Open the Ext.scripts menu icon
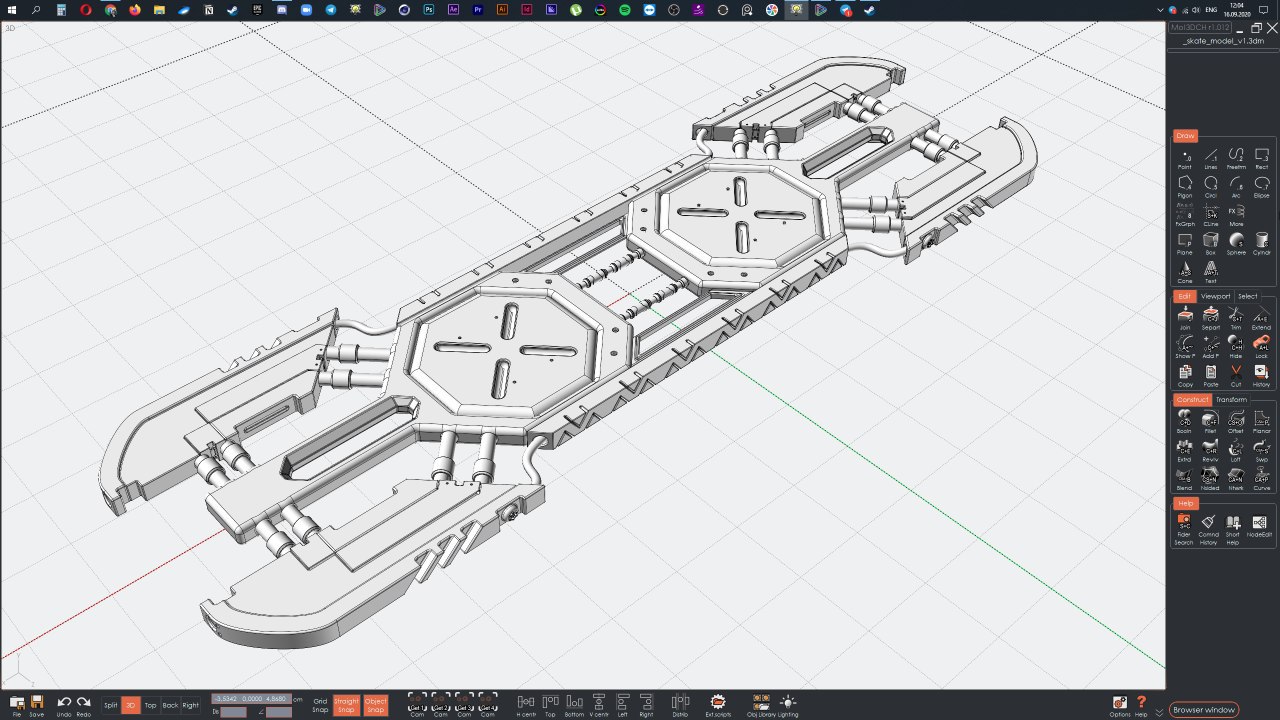1280x720 pixels. [717, 706]
